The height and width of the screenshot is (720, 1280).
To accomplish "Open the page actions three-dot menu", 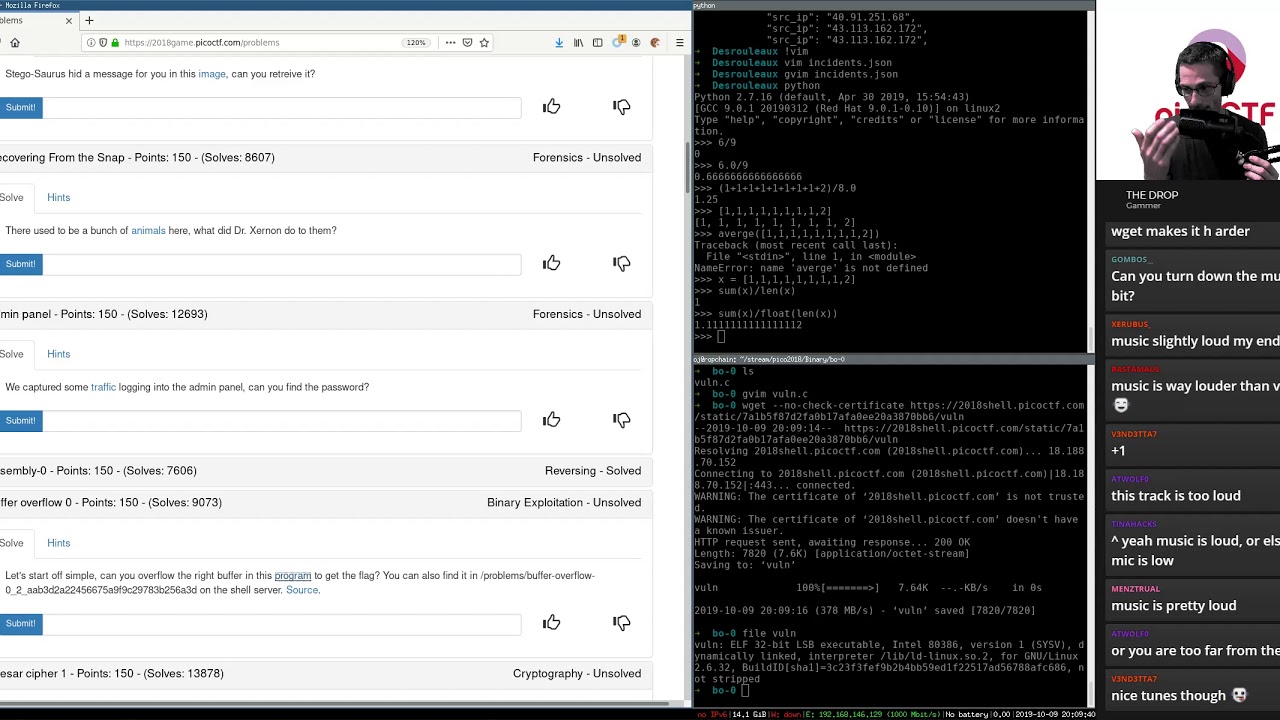I will click(450, 43).
